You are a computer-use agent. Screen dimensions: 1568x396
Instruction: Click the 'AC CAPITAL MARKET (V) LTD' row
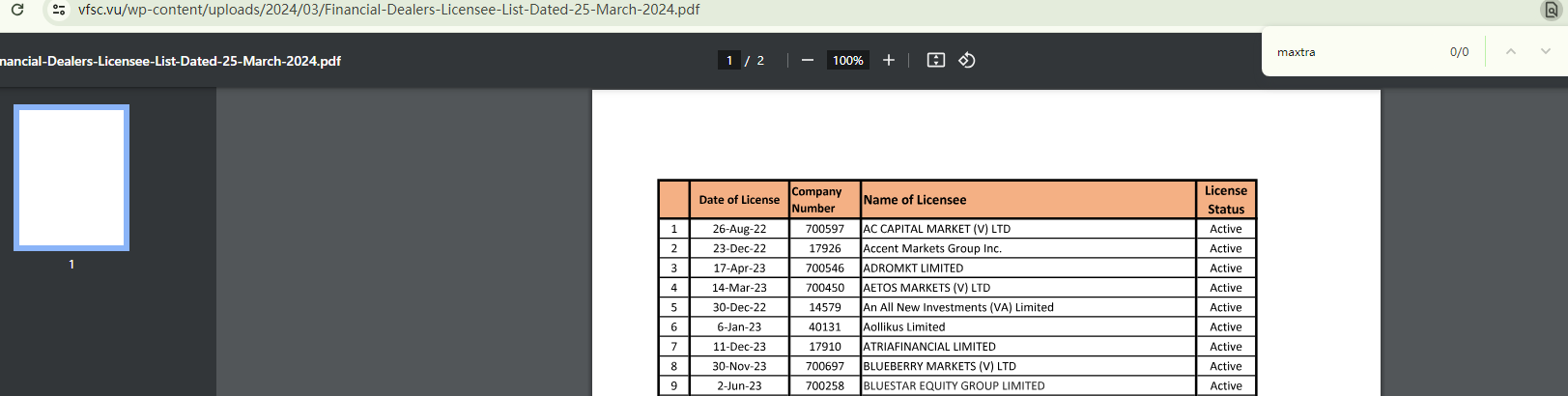936,229
